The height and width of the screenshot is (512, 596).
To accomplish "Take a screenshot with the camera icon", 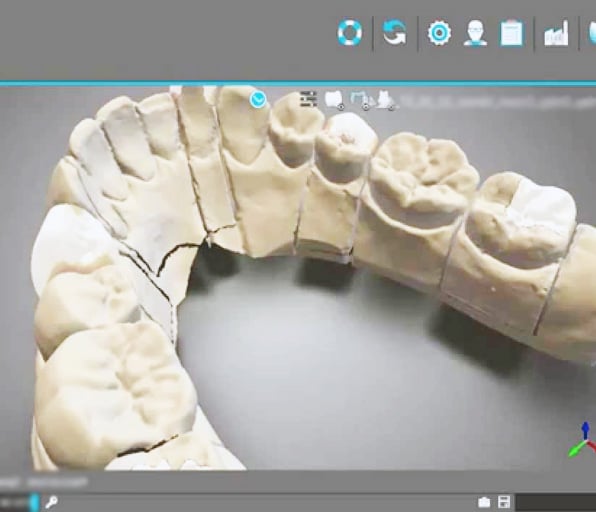I will click(484, 502).
